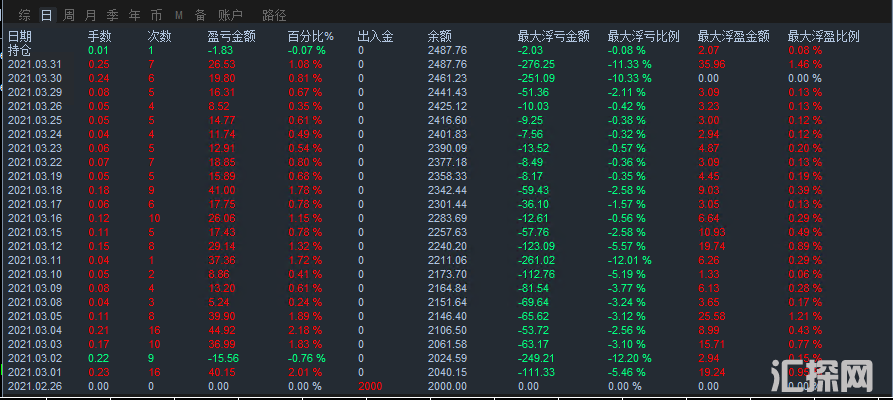This screenshot has height=400, width=893.
Task: Select the 日 daily tab
Action: [47, 15]
